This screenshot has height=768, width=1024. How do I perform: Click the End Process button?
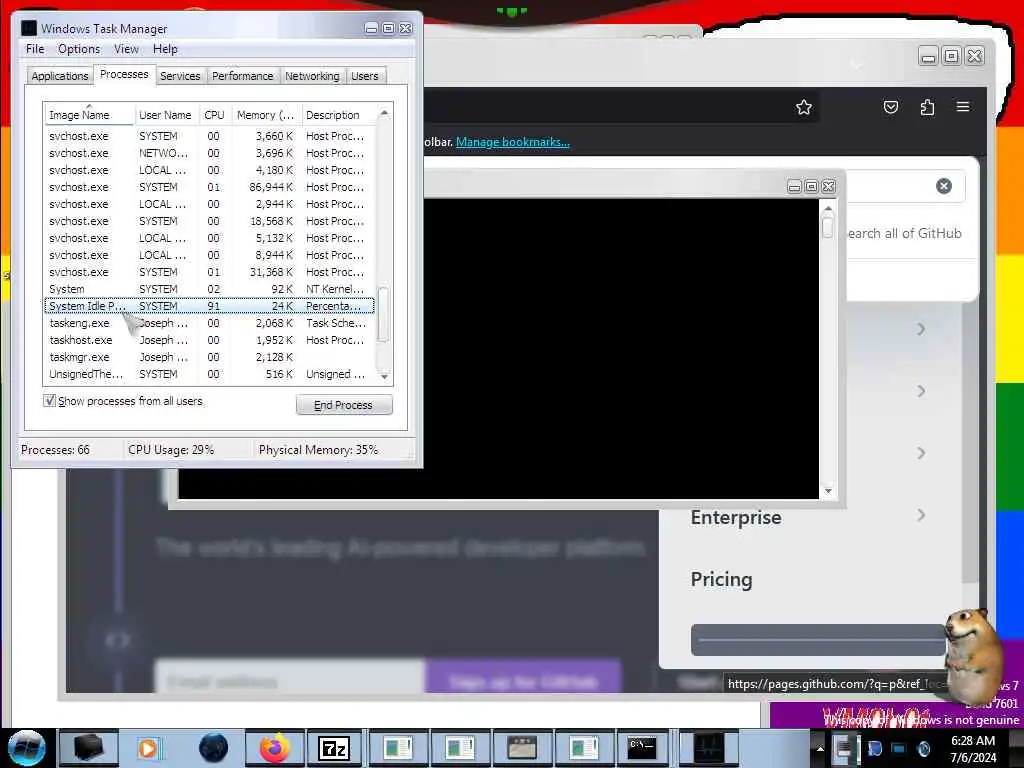(344, 405)
